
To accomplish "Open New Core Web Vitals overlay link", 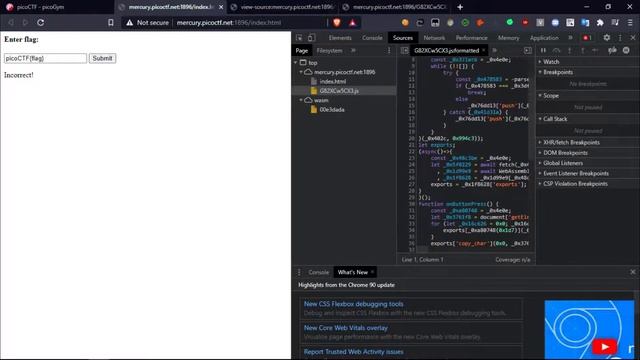I will (346, 328).
